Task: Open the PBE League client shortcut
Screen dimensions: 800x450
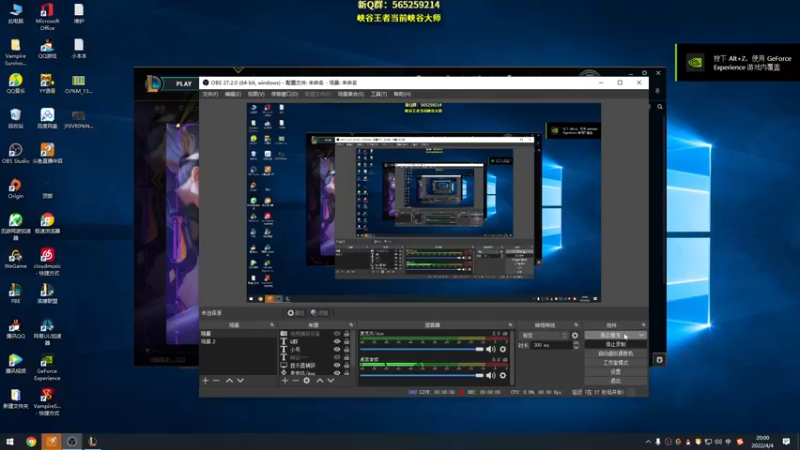Action: 15,293
